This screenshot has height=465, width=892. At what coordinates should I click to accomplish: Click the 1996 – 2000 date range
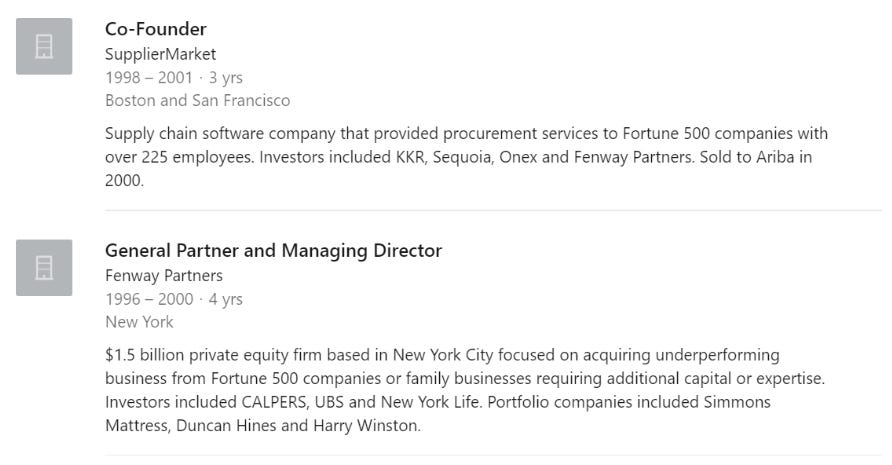149,299
